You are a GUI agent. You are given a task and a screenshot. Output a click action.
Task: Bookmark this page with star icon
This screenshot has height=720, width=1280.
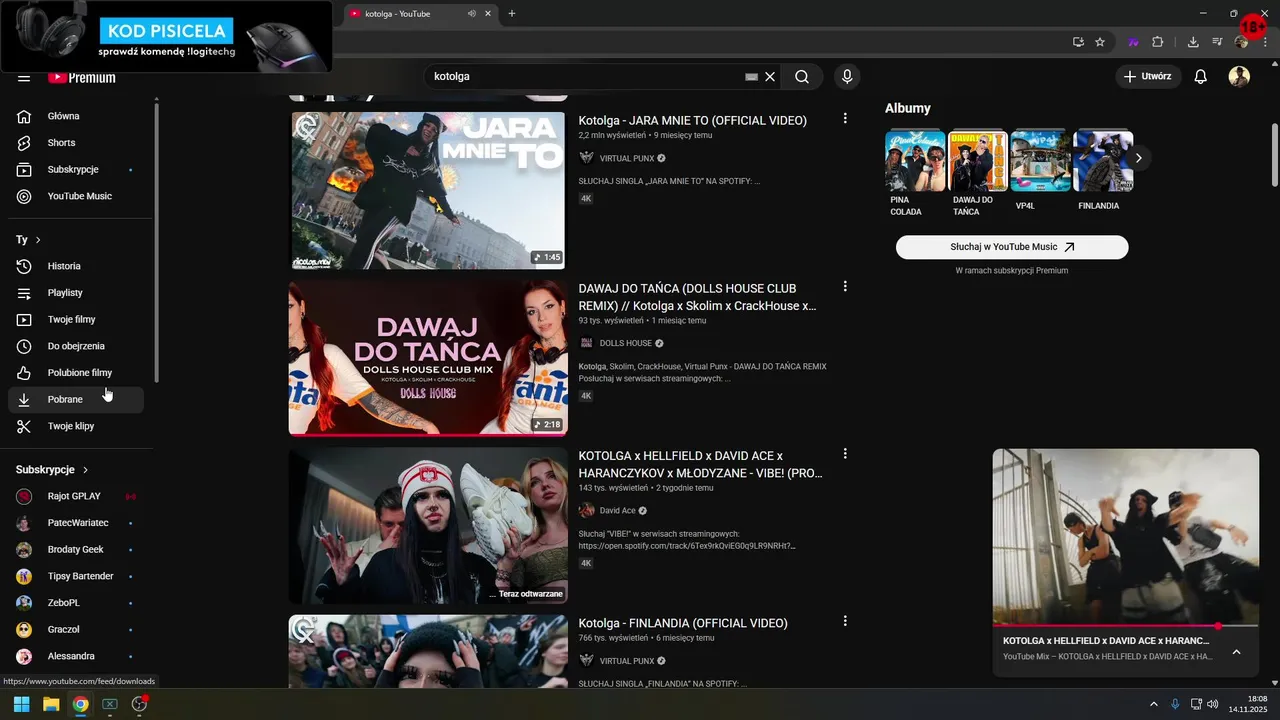click(x=1100, y=42)
